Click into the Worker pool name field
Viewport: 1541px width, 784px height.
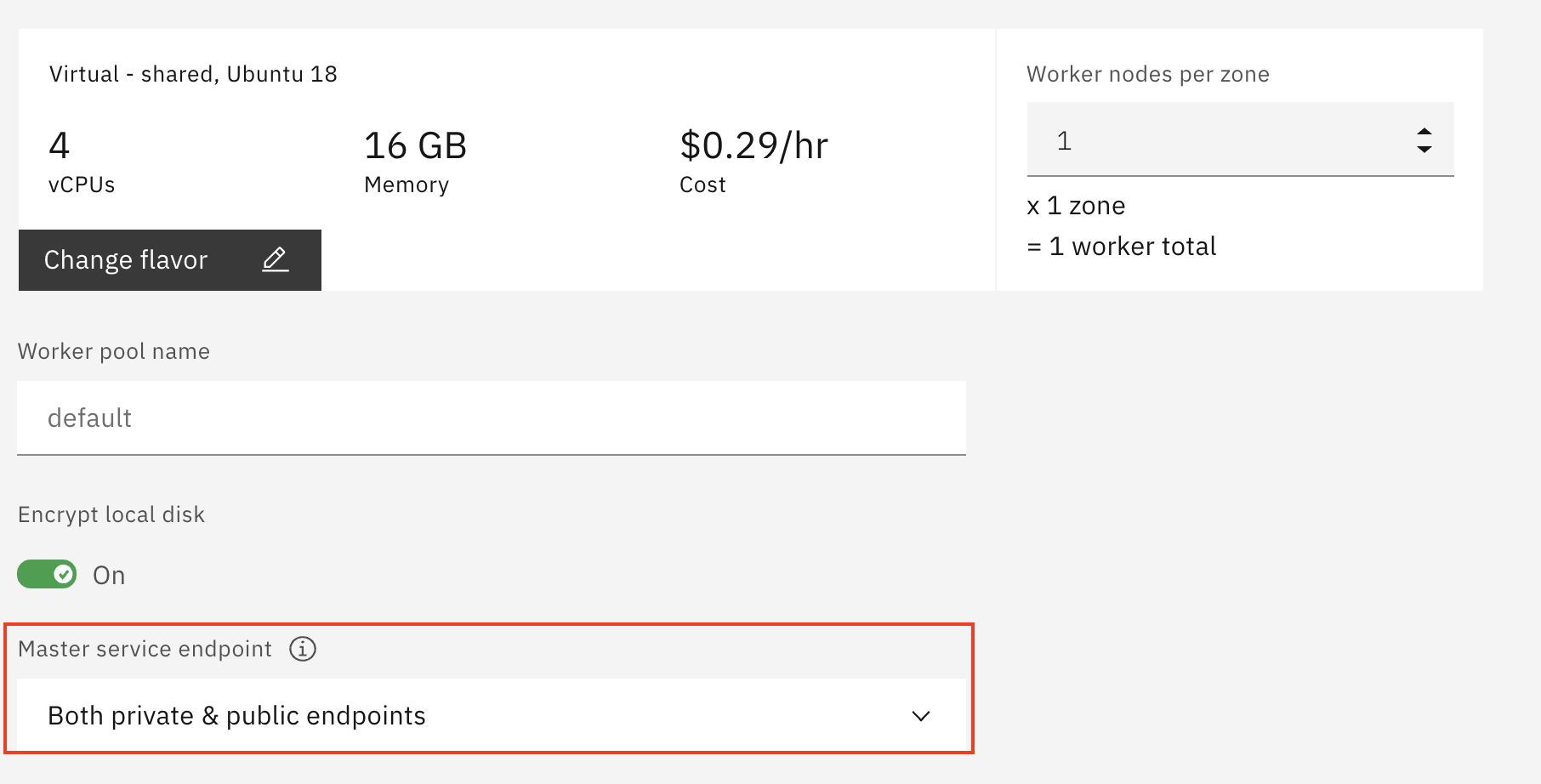492,418
